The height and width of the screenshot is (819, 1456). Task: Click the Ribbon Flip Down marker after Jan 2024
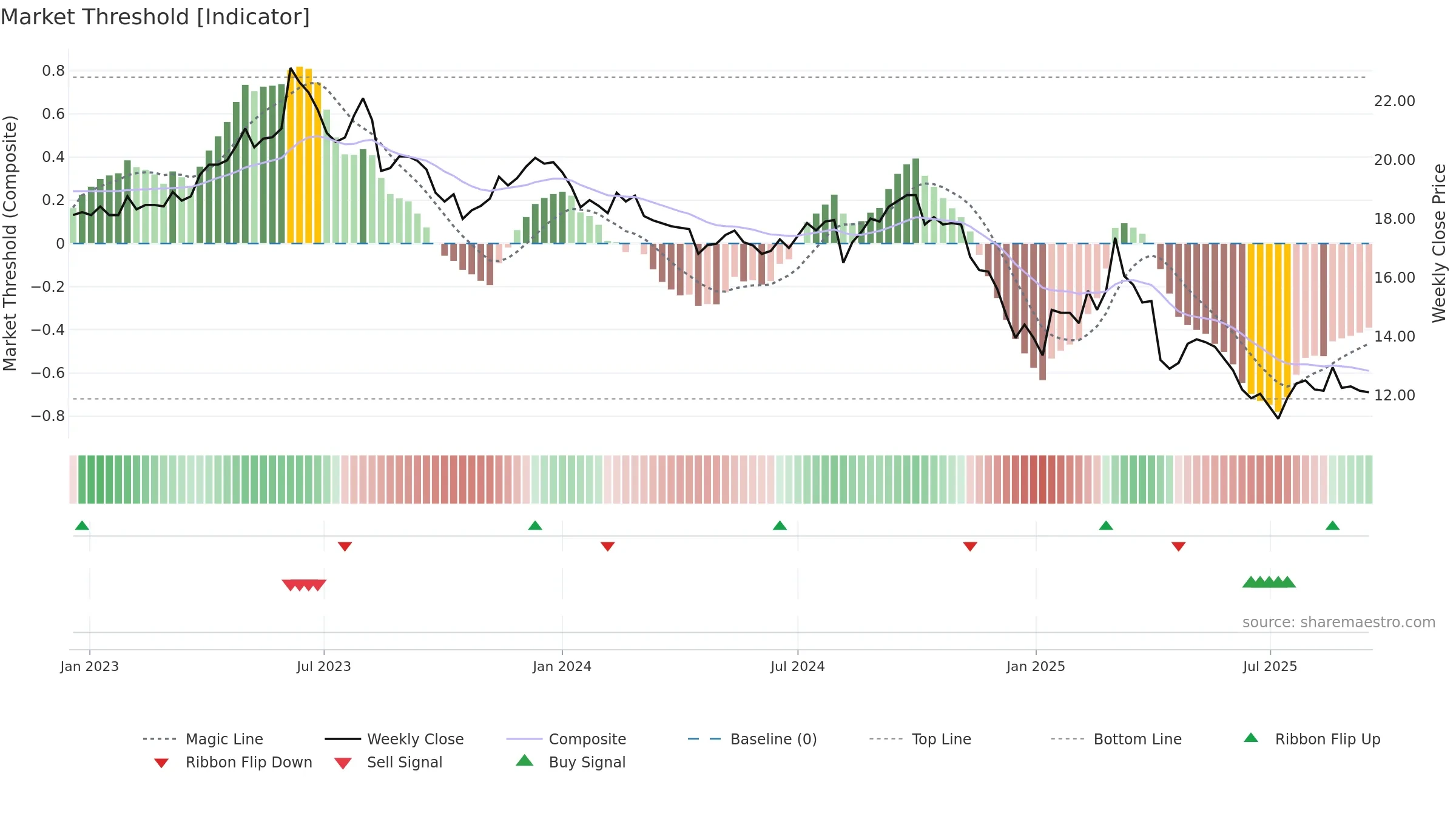pos(608,547)
